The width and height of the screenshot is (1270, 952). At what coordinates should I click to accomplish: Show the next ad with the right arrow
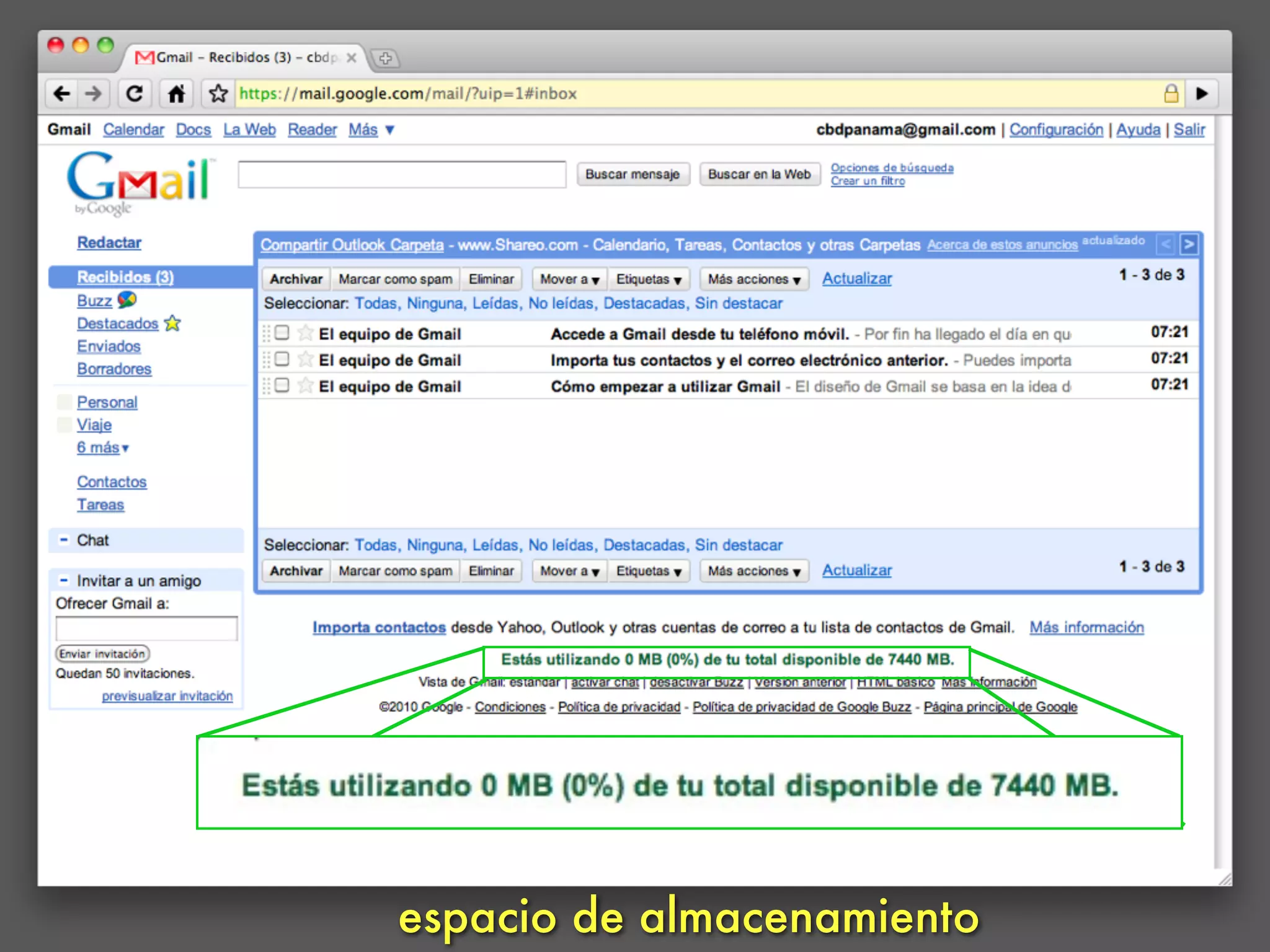click(1188, 244)
